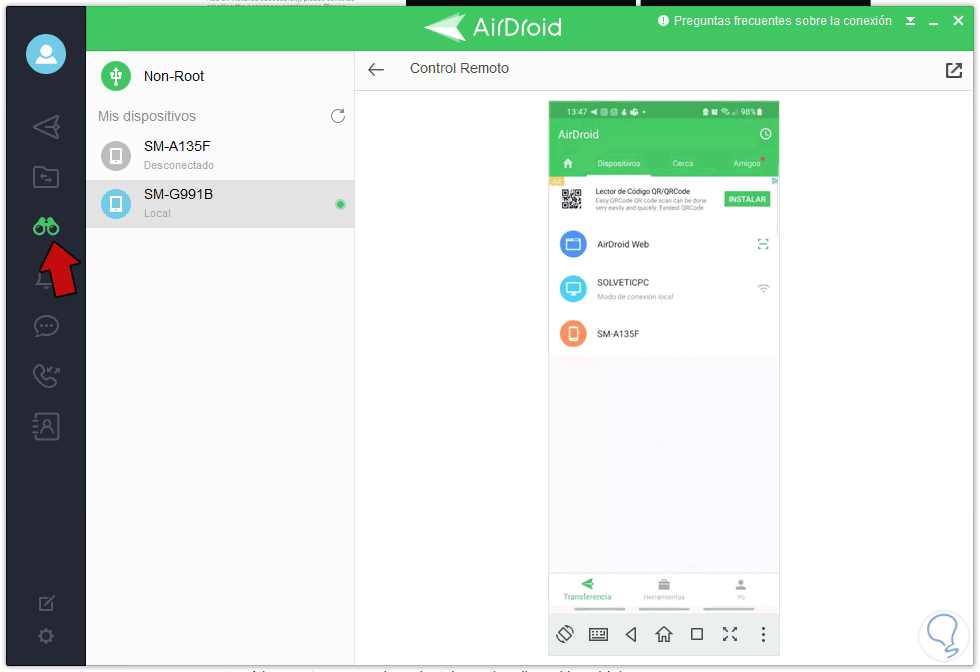Image resolution: width=980 pixels, height=672 pixels.
Task: Click the Non-Root label
Action: pos(174,76)
